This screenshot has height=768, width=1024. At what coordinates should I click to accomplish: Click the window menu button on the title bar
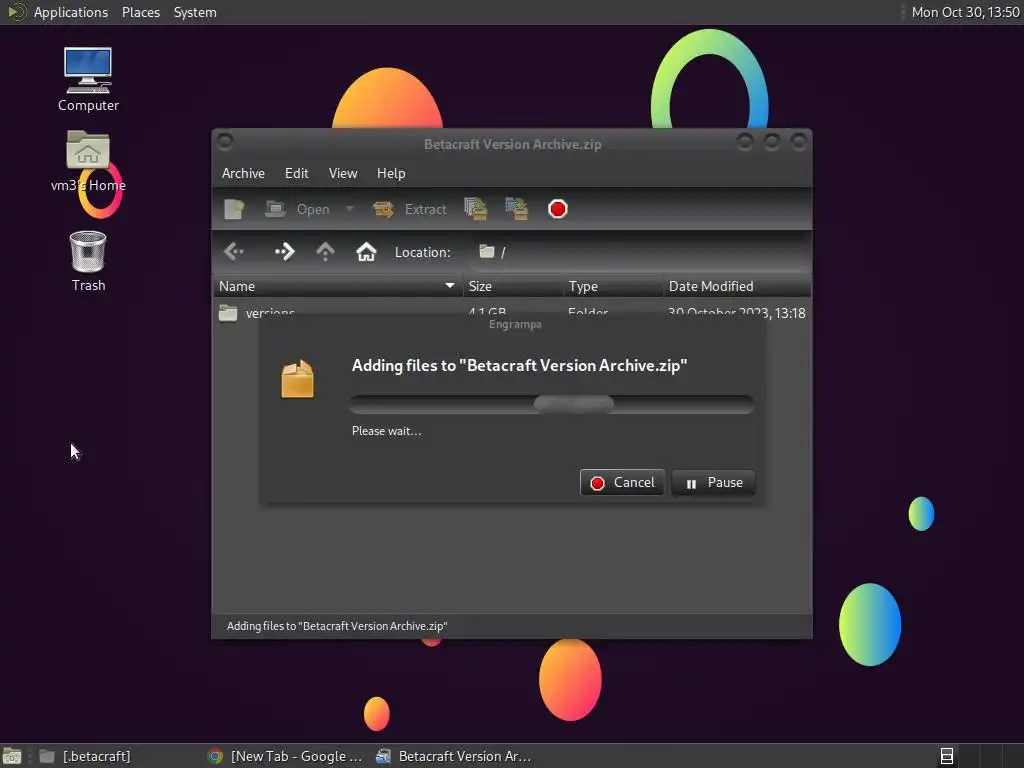click(x=225, y=142)
